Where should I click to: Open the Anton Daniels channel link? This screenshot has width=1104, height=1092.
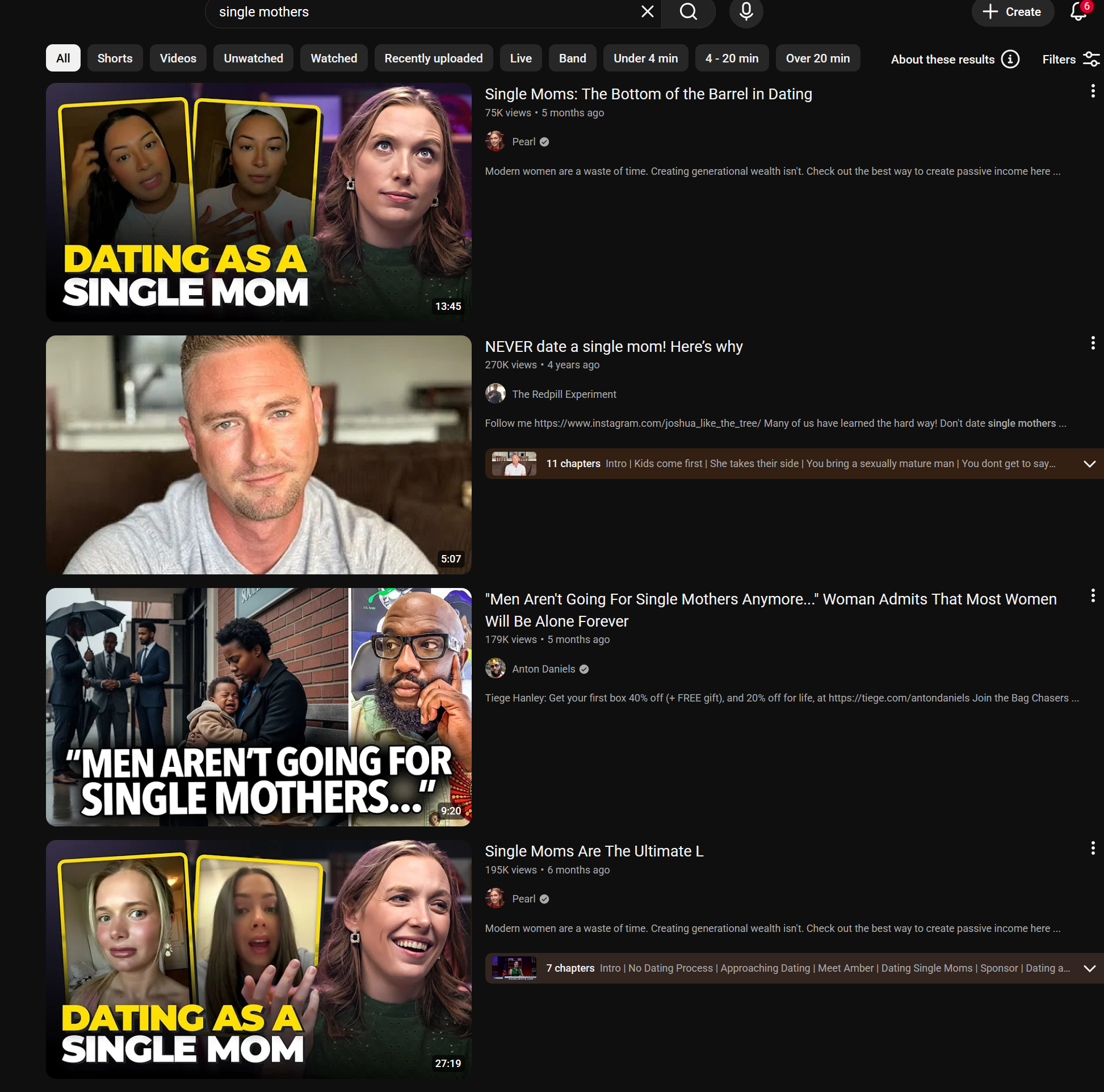(x=543, y=669)
